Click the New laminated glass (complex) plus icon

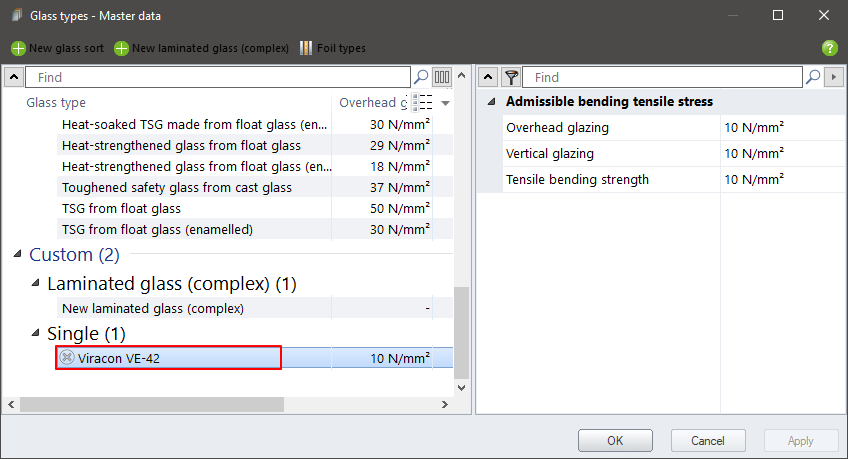121,48
